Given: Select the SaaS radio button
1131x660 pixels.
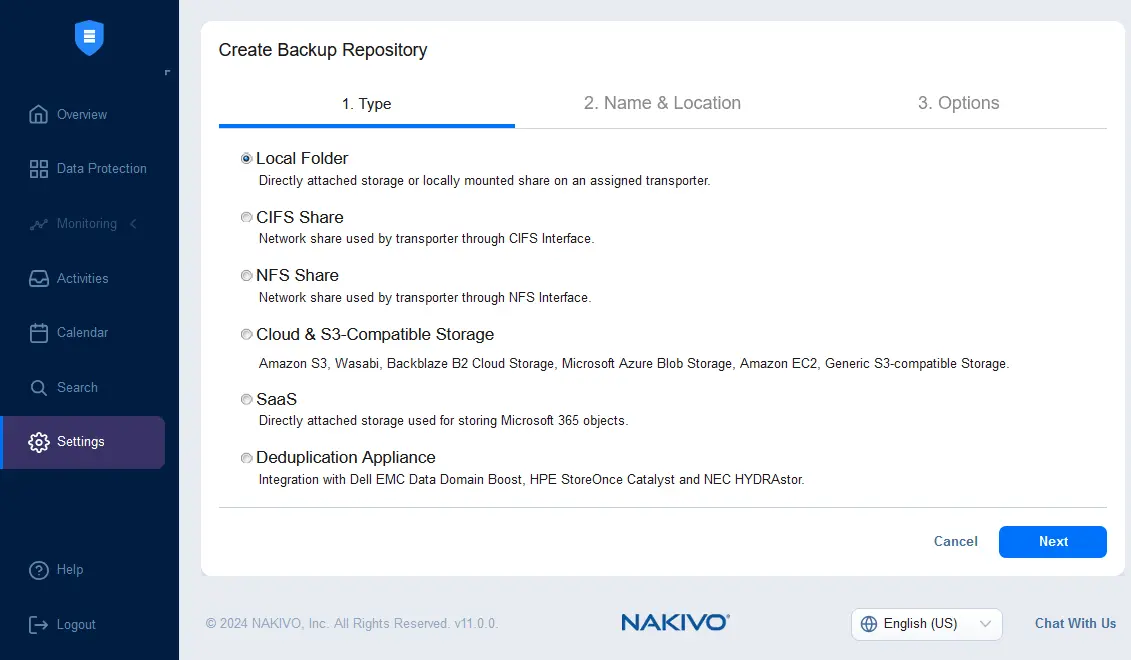Looking at the screenshot, I should tap(247, 400).
